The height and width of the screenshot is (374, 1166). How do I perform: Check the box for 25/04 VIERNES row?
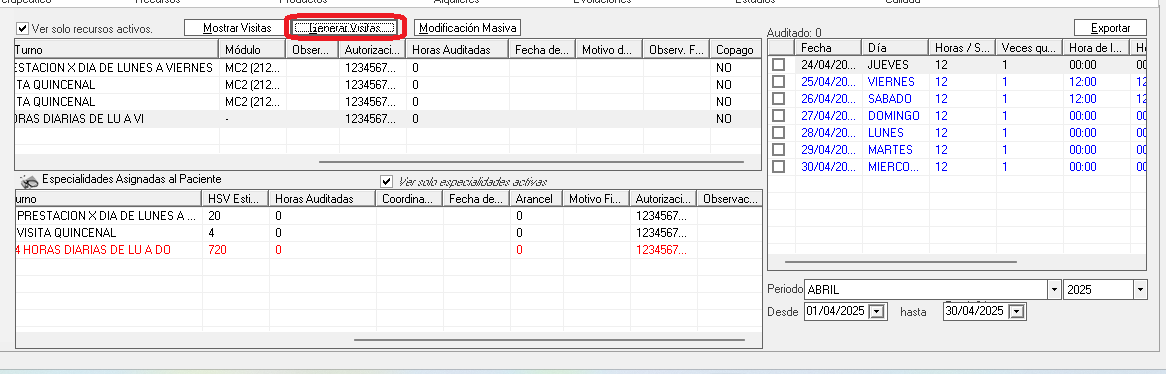tap(779, 82)
